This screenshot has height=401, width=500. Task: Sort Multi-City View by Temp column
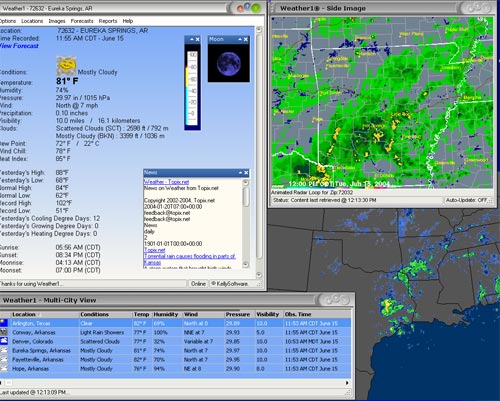tap(142, 314)
